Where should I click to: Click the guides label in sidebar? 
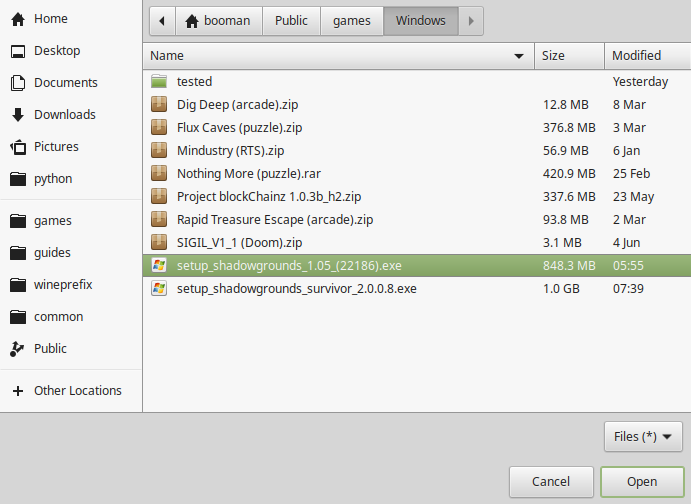click(52, 253)
